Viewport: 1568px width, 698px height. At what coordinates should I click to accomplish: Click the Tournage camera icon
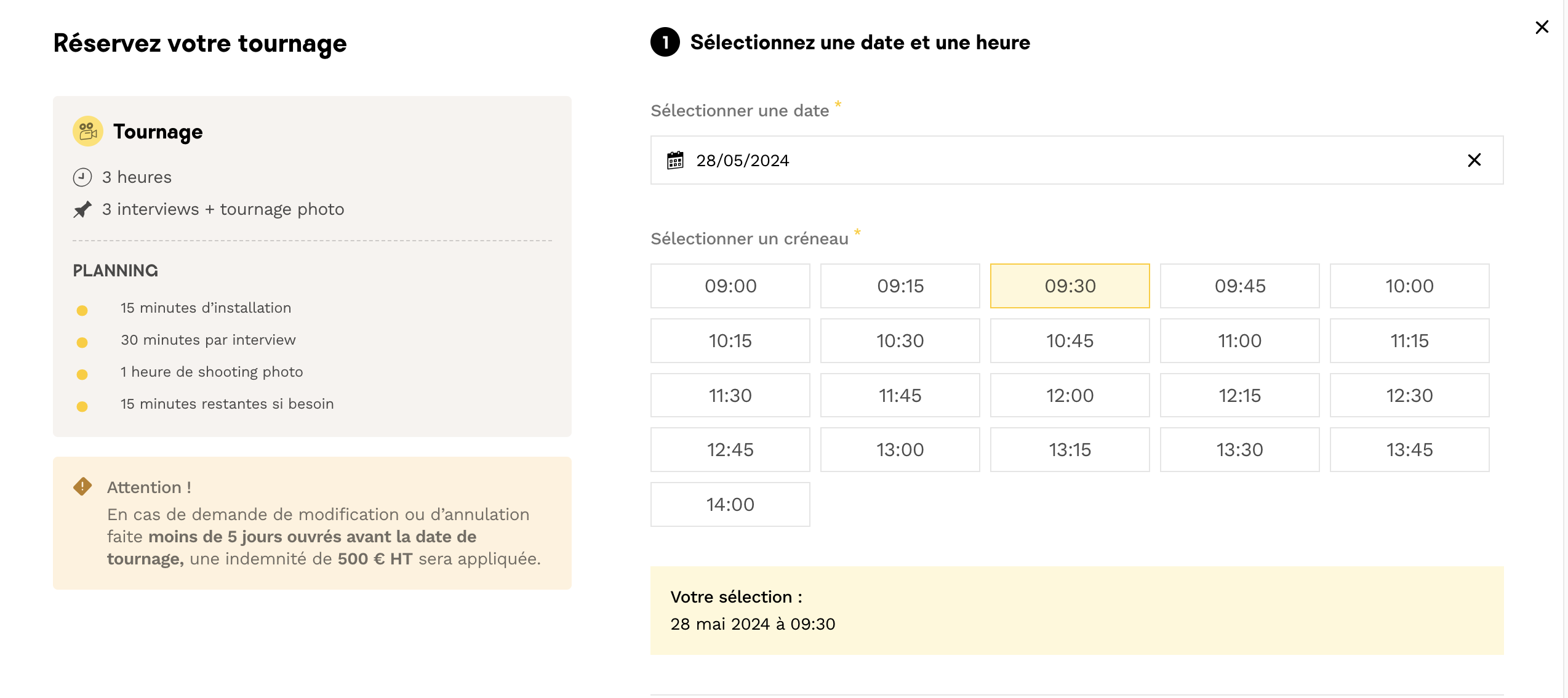pos(88,132)
